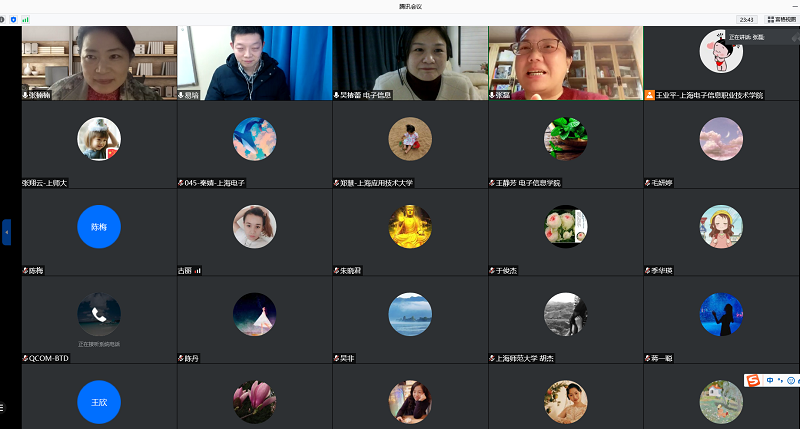The width and height of the screenshot is (800, 429).
Task: Click the green plant avatar of 王静芳
Action: [x=566, y=139]
